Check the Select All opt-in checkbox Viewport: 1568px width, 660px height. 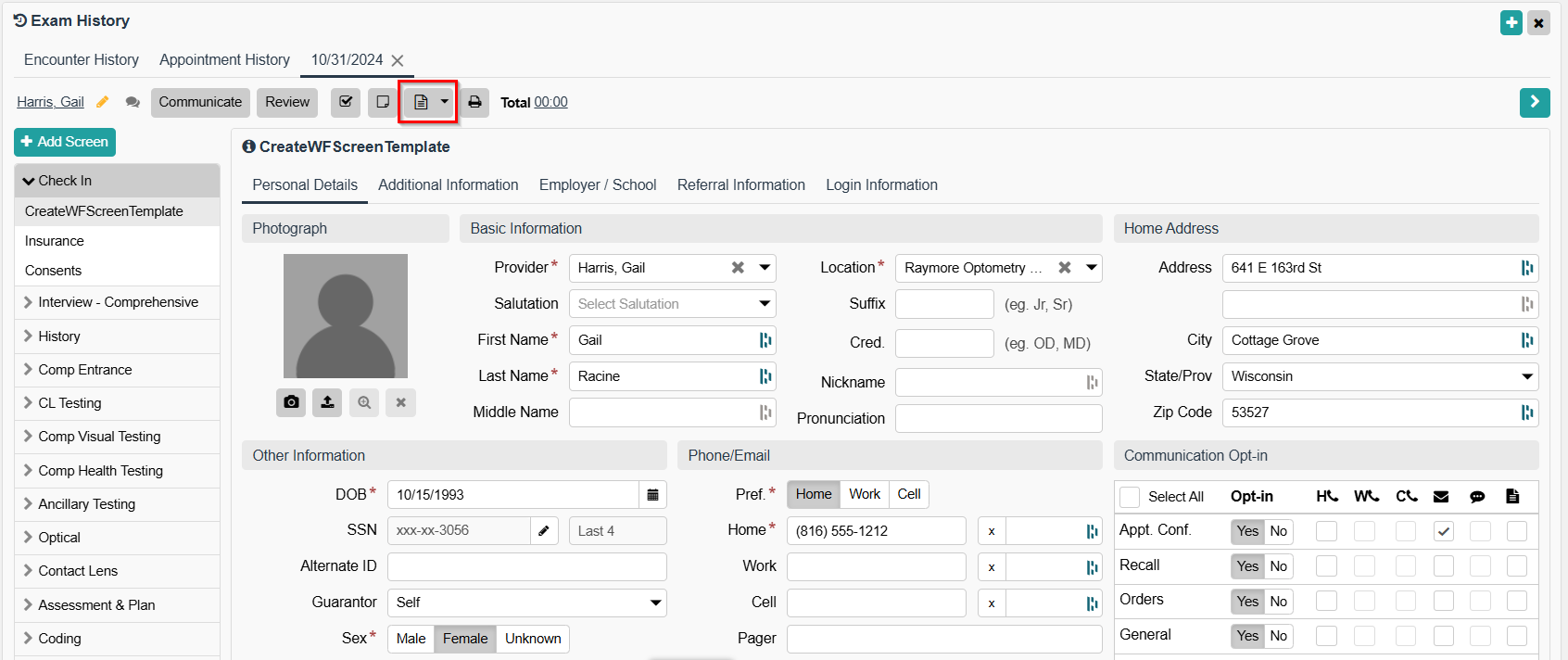[1130, 497]
